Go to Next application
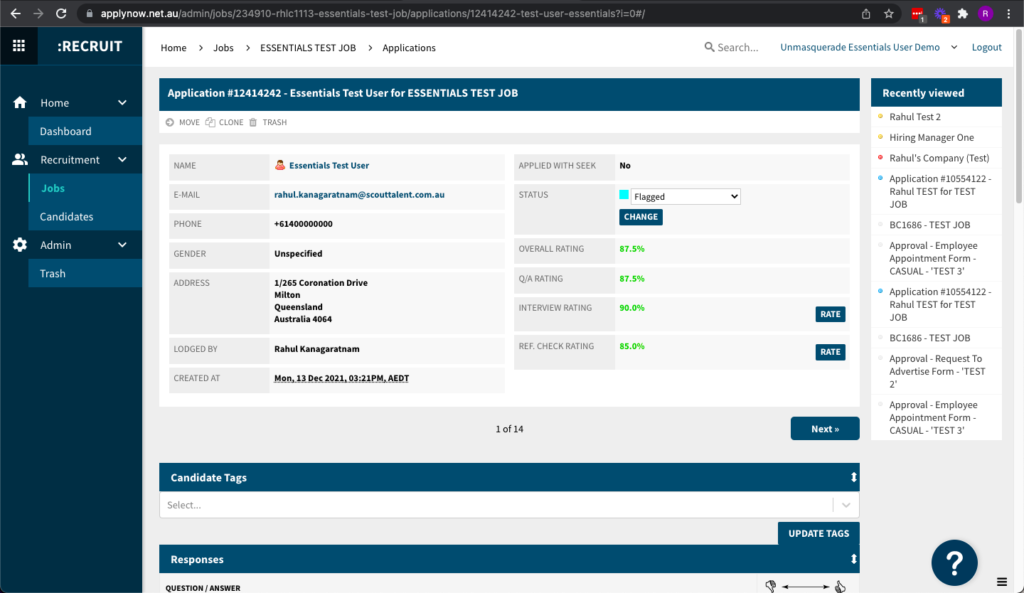 tap(825, 428)
